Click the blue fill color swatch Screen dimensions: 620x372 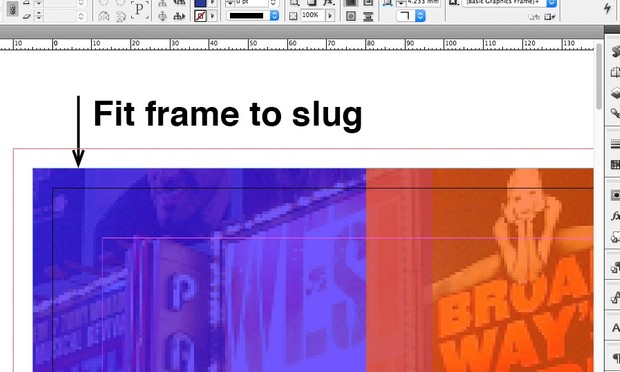[x=200, y=3]
